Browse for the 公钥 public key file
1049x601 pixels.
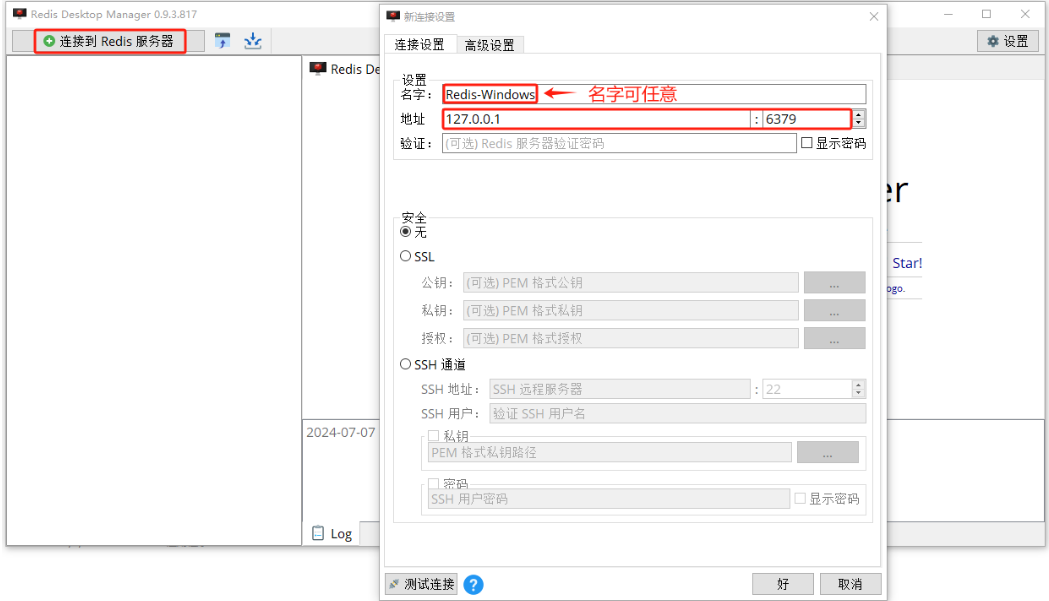pyautogui.click(x=834, y=282)
